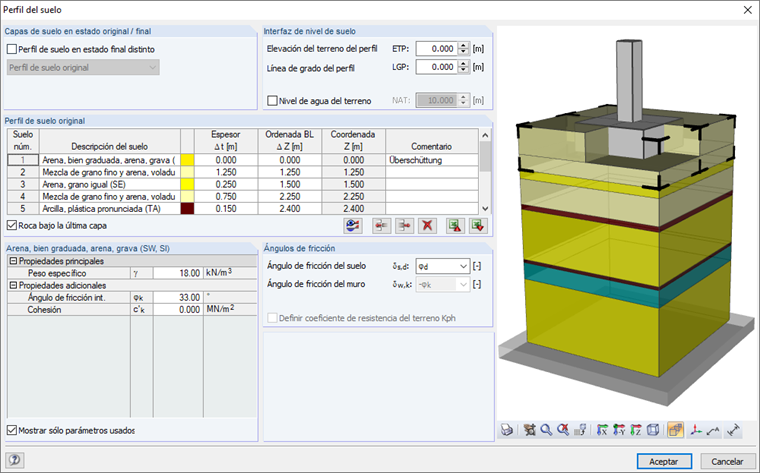The width and height of the screenshot is (760, 473).
Task: Click the 'Descripción del suelo' column header
Action: [x=110, y=141]
